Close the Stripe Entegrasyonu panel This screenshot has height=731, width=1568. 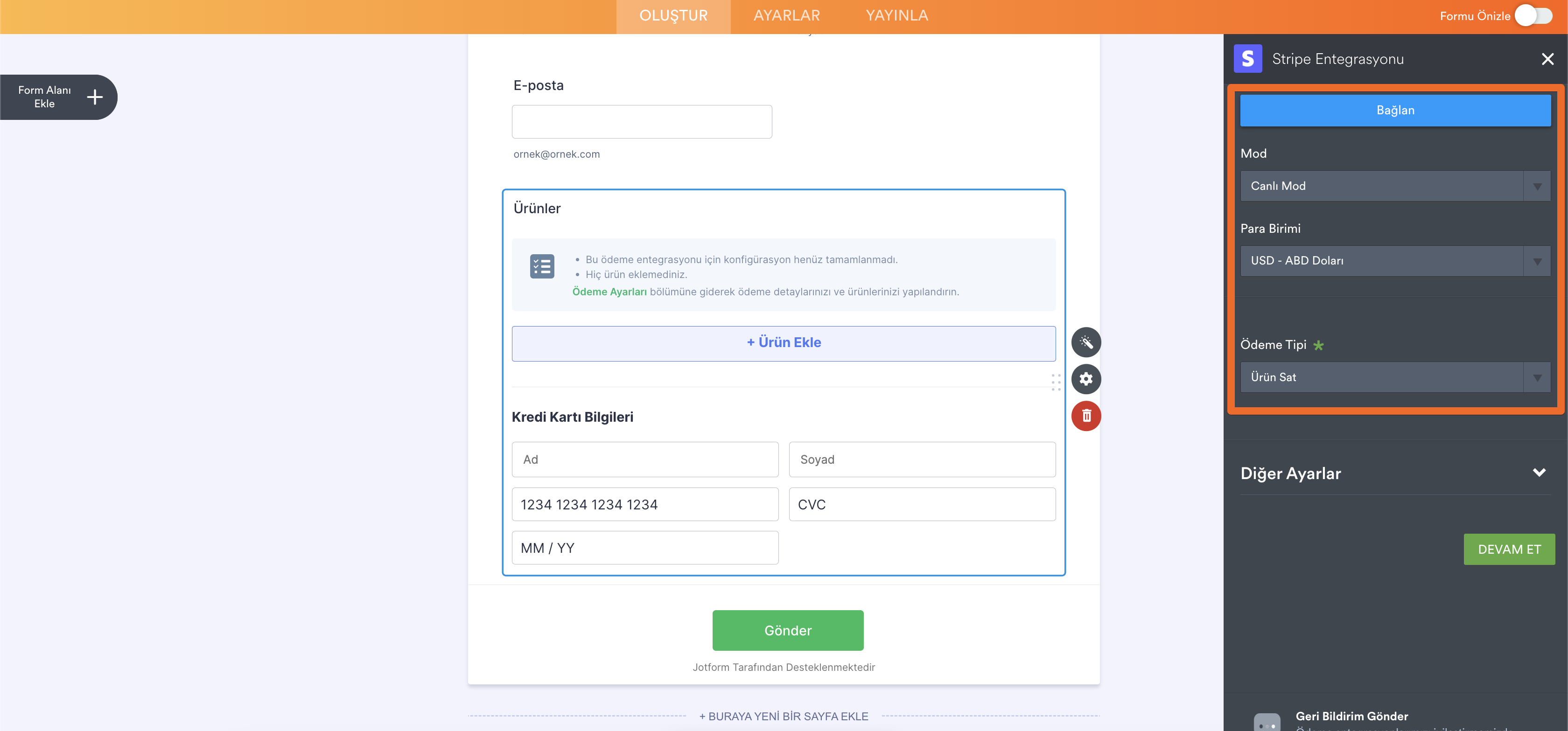[1547, 59]
